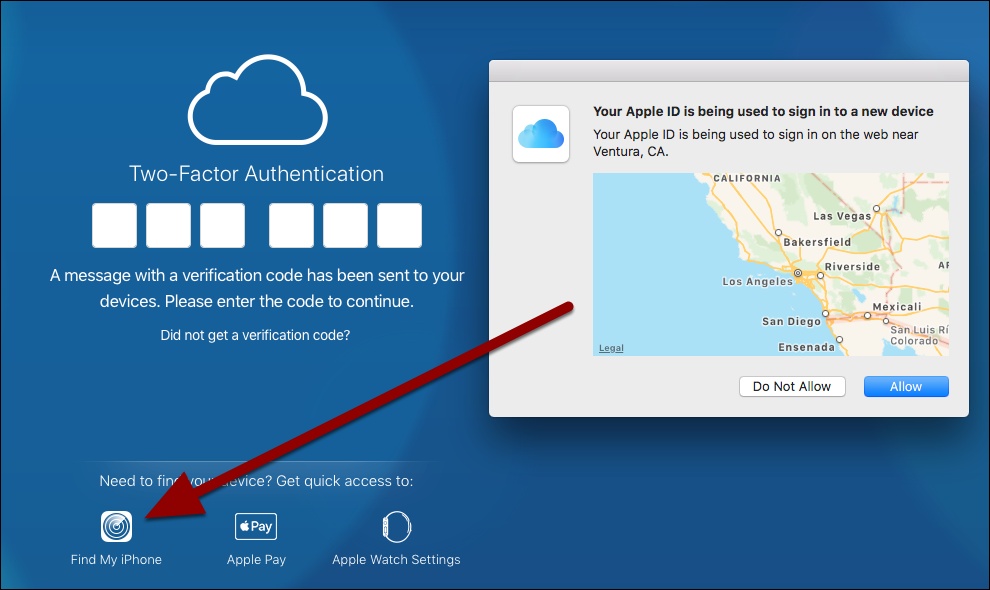Click the Do Not Allow button
The width and height of the screenshot is (990, 590).
click(792, 387)
